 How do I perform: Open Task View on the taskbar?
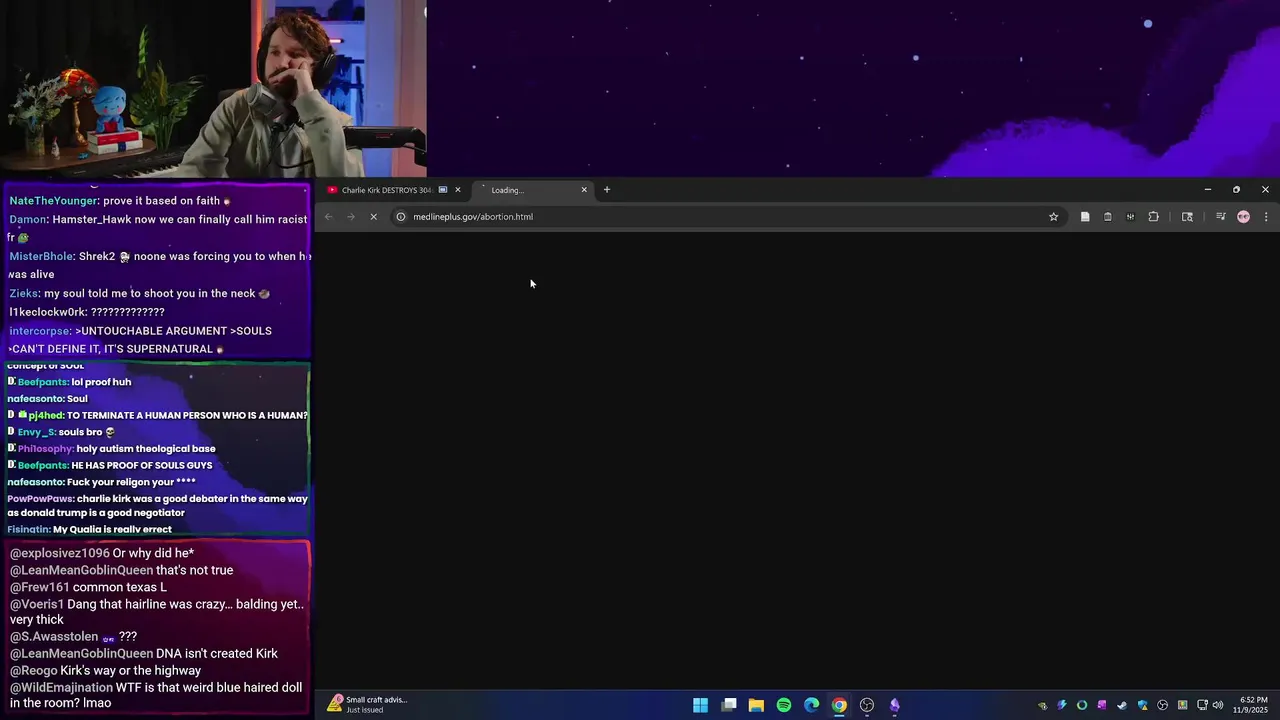coord(729,705)
